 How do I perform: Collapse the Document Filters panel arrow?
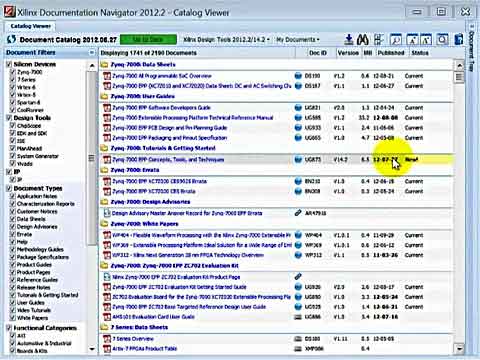point(92,53)
